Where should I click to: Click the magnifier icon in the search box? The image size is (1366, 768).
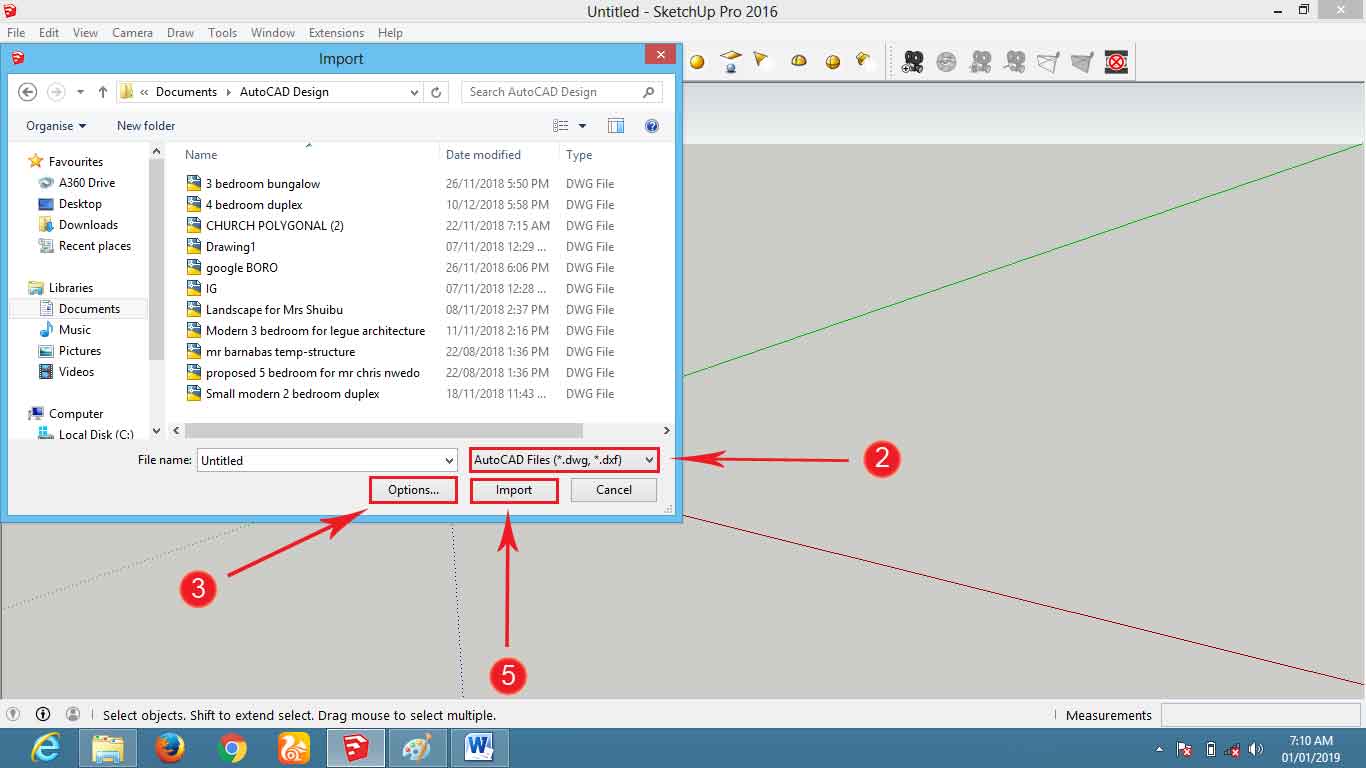649,92
